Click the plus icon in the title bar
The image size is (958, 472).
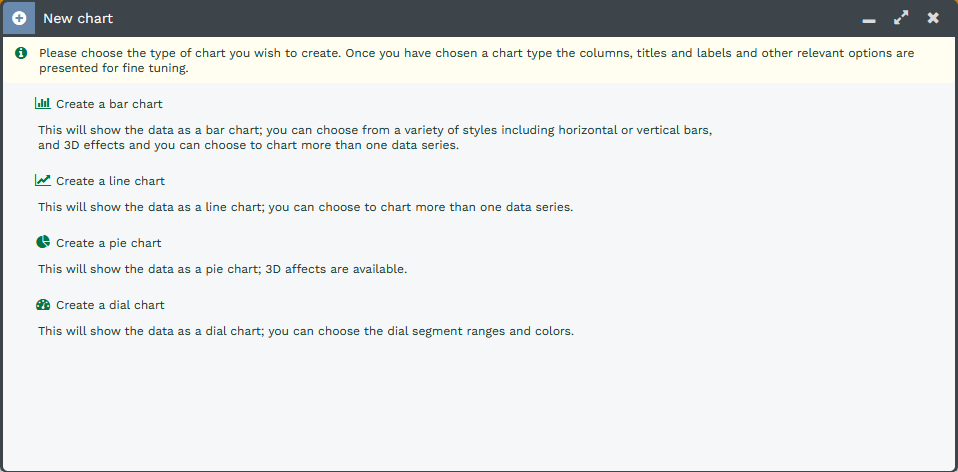pos(19,18)
